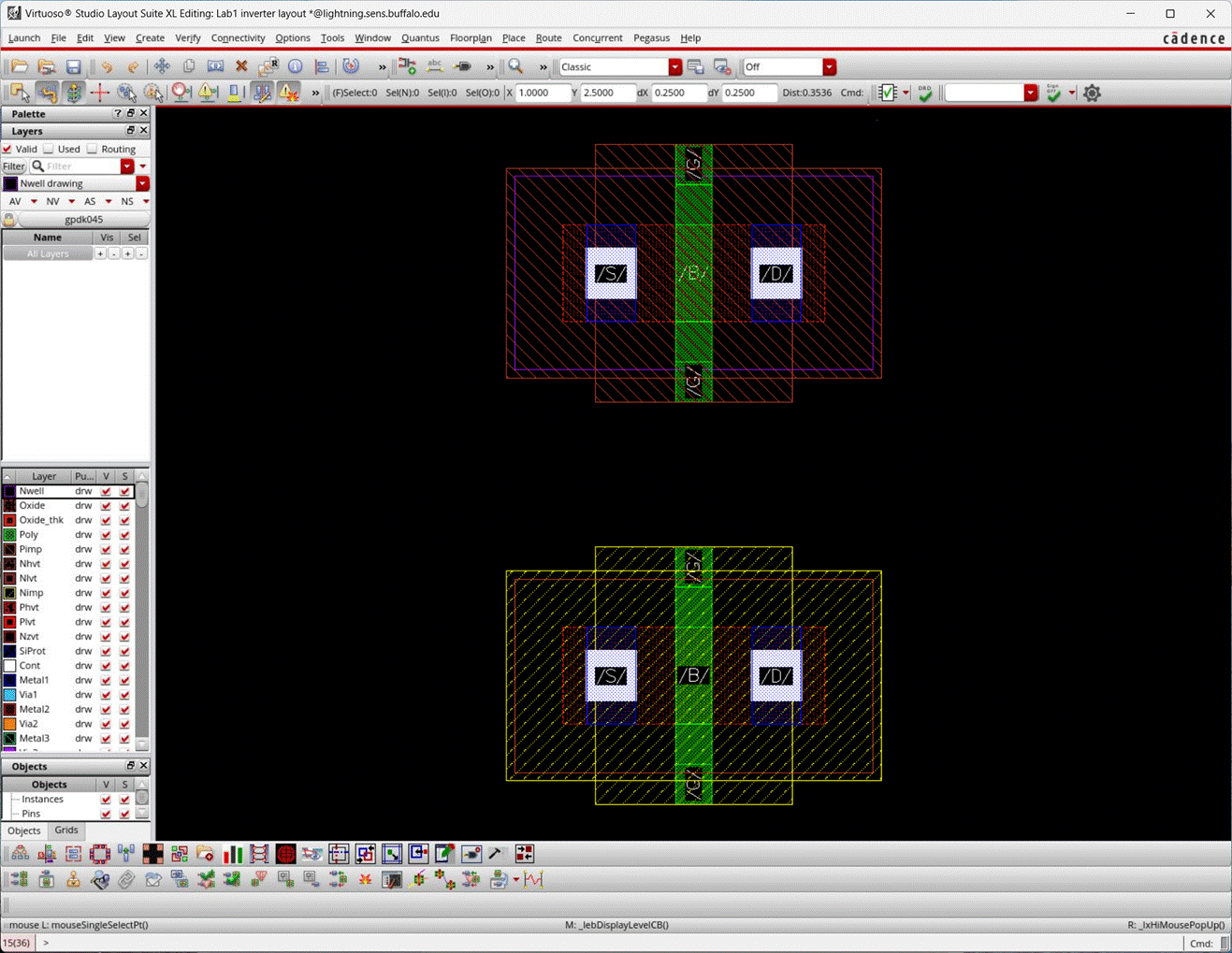Open the Nwell drawing layer selector dropdown
Screen dimensions: 1232x953
click(142, 183)
